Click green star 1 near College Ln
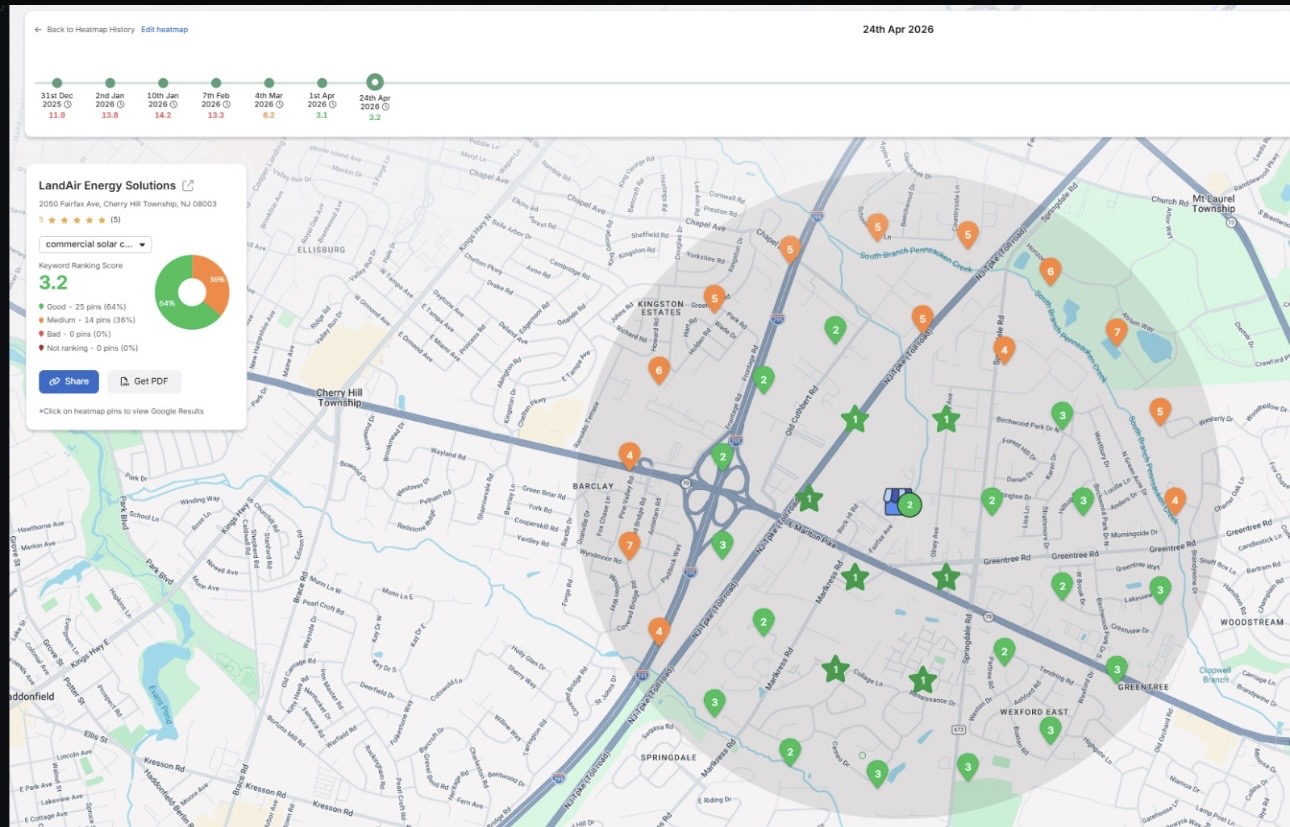1290x827 pixels. [835, 669]
